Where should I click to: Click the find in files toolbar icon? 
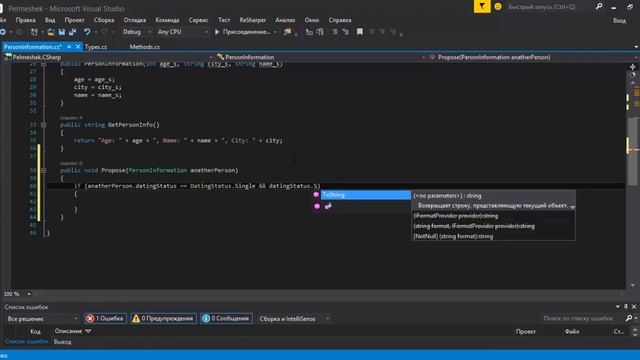point(288,32)
